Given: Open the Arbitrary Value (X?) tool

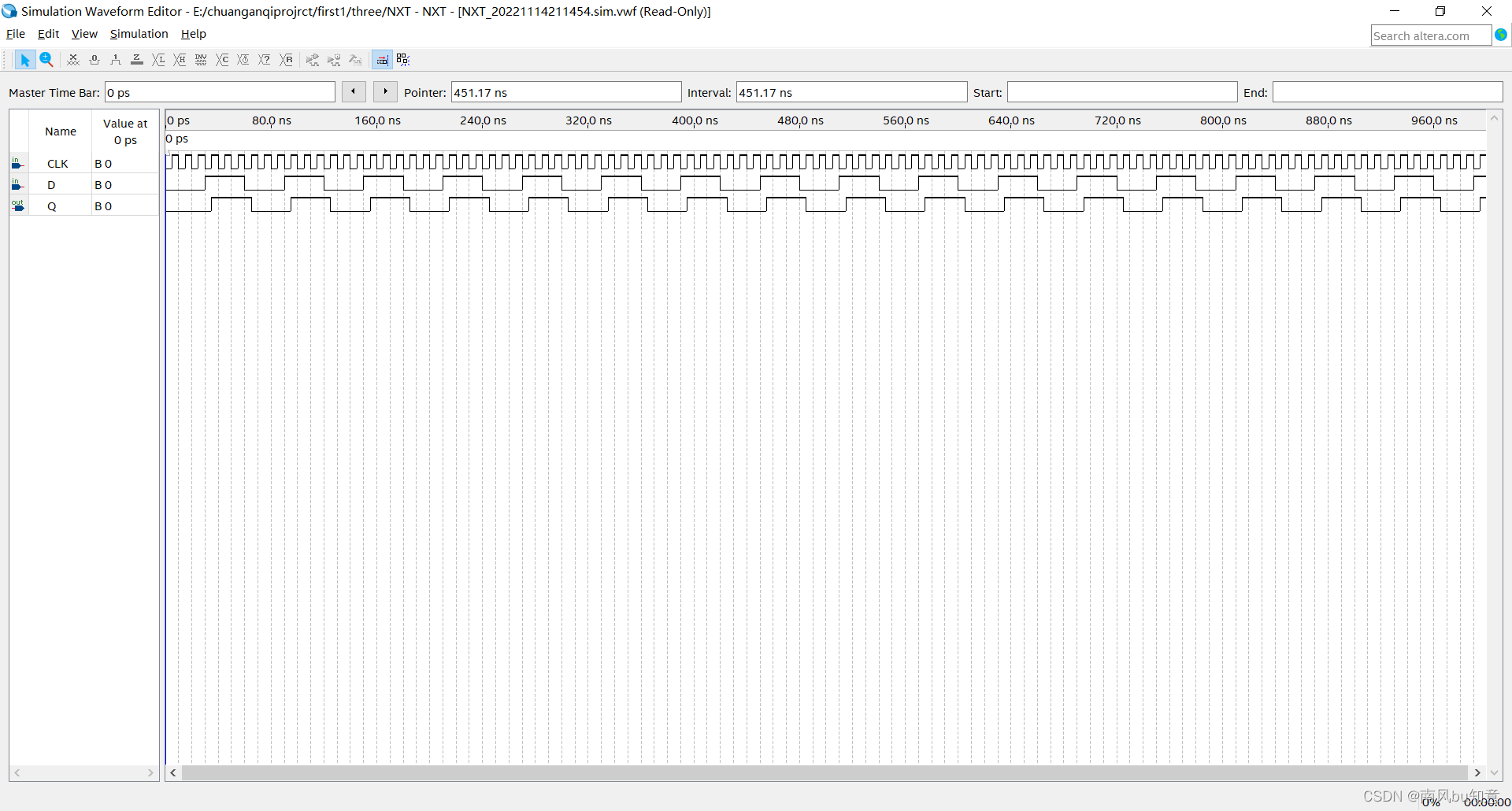Looking at the screenshot, I should click(265, 60).
